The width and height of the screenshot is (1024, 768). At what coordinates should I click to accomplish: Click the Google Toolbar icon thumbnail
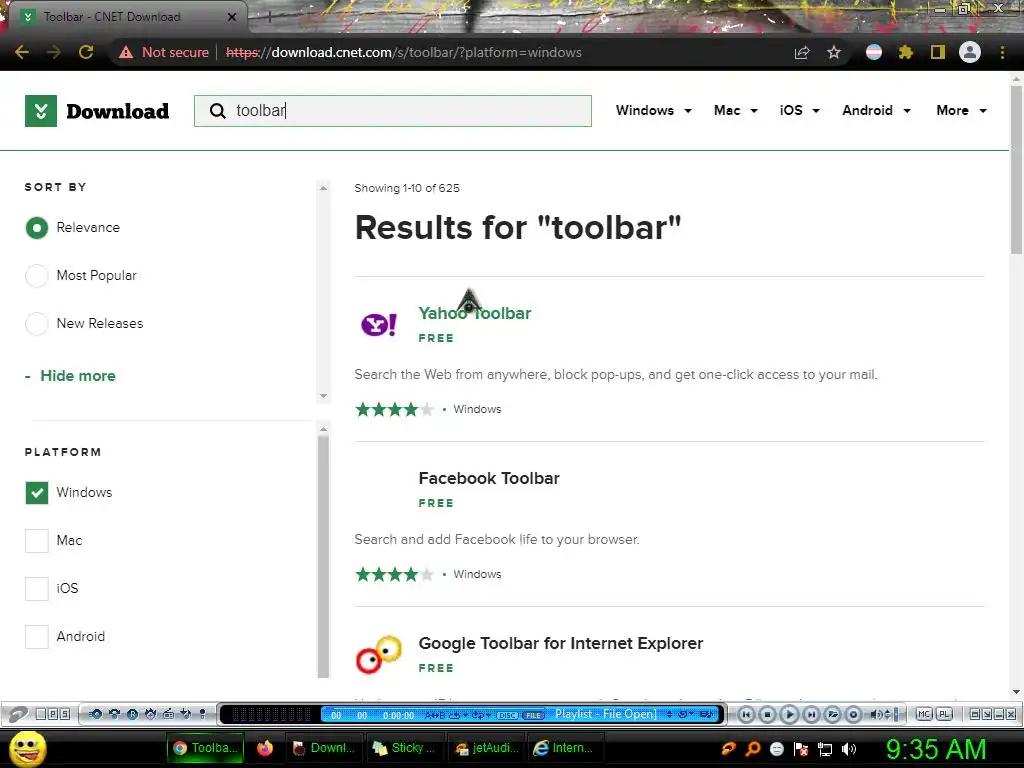[x=379, y=654]
